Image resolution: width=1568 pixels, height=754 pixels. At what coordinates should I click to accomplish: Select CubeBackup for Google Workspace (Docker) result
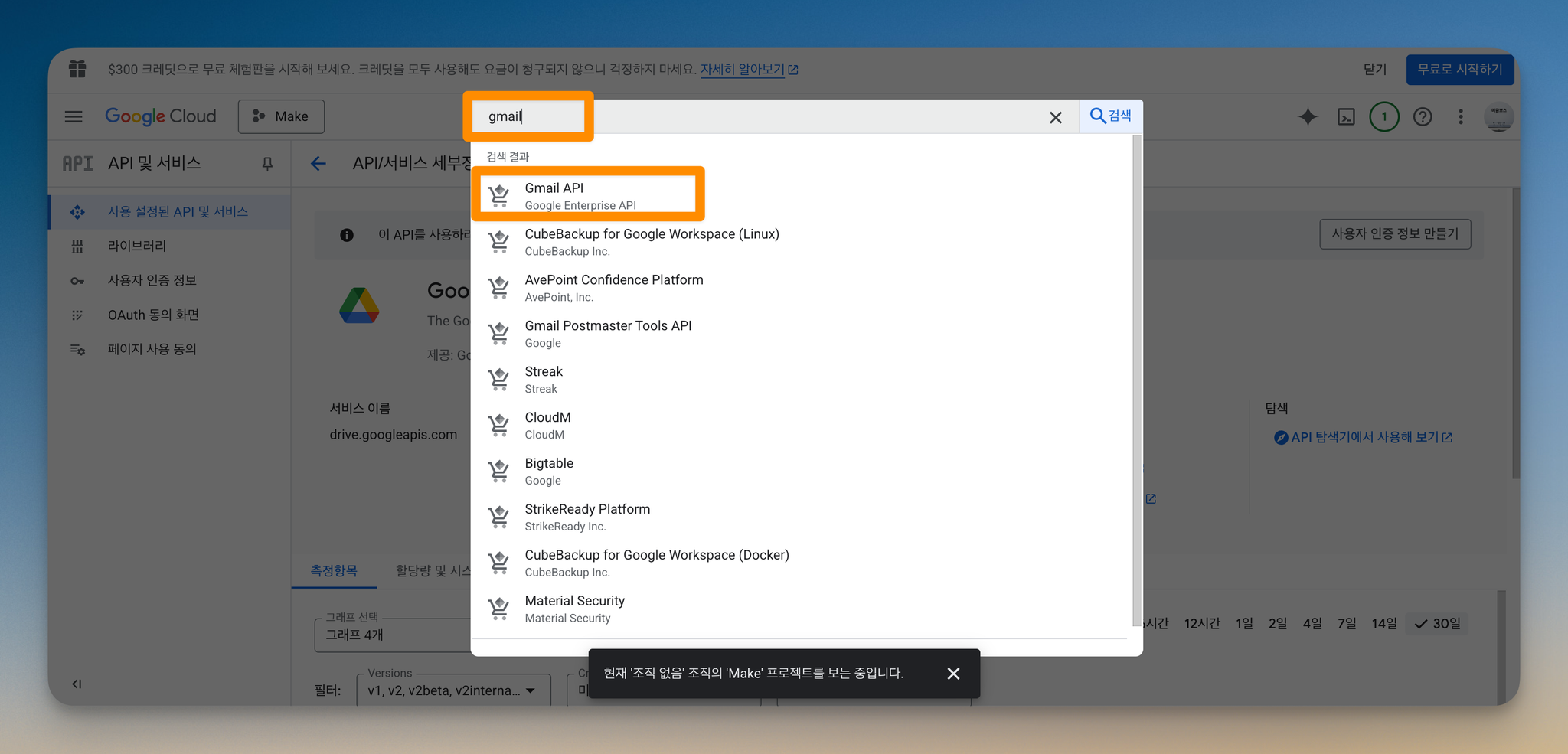801,563
